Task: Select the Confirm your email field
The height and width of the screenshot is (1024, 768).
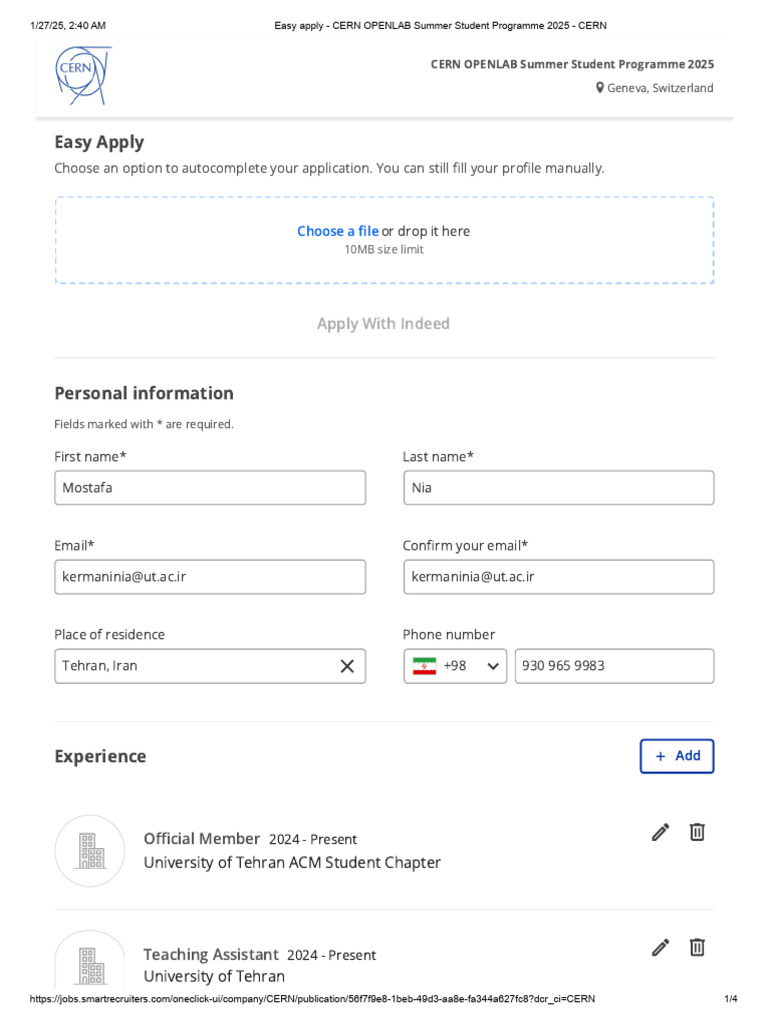Action: point(559,577)
